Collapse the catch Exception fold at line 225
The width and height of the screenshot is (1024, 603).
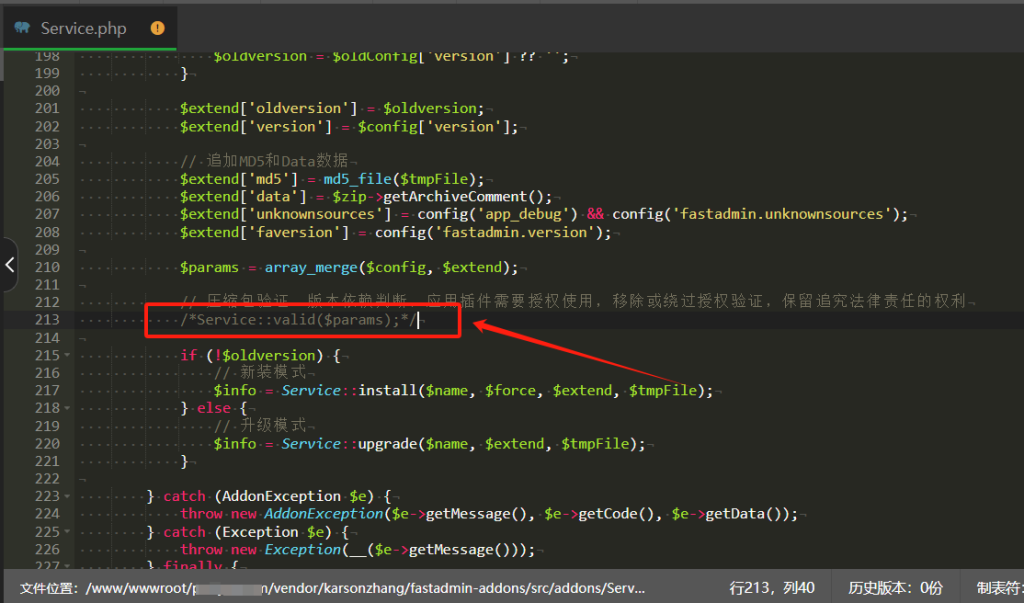tap(67, 532)
